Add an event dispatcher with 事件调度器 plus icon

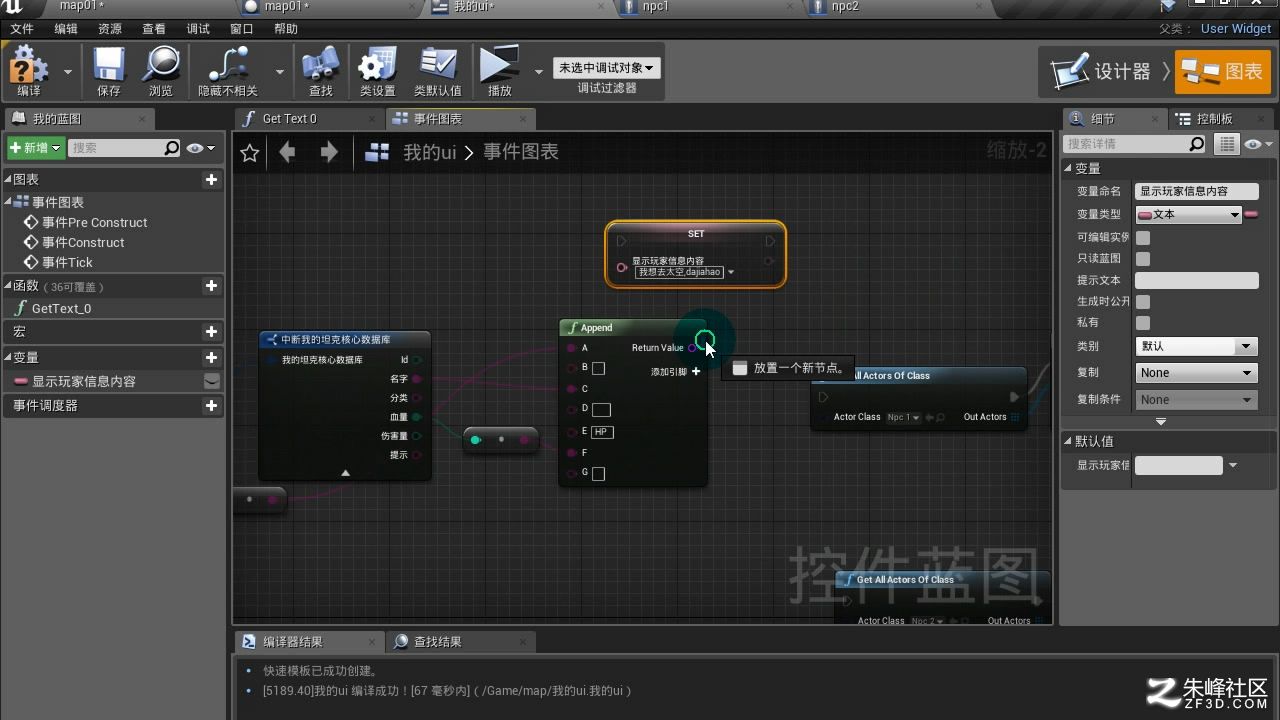(211, 406)
